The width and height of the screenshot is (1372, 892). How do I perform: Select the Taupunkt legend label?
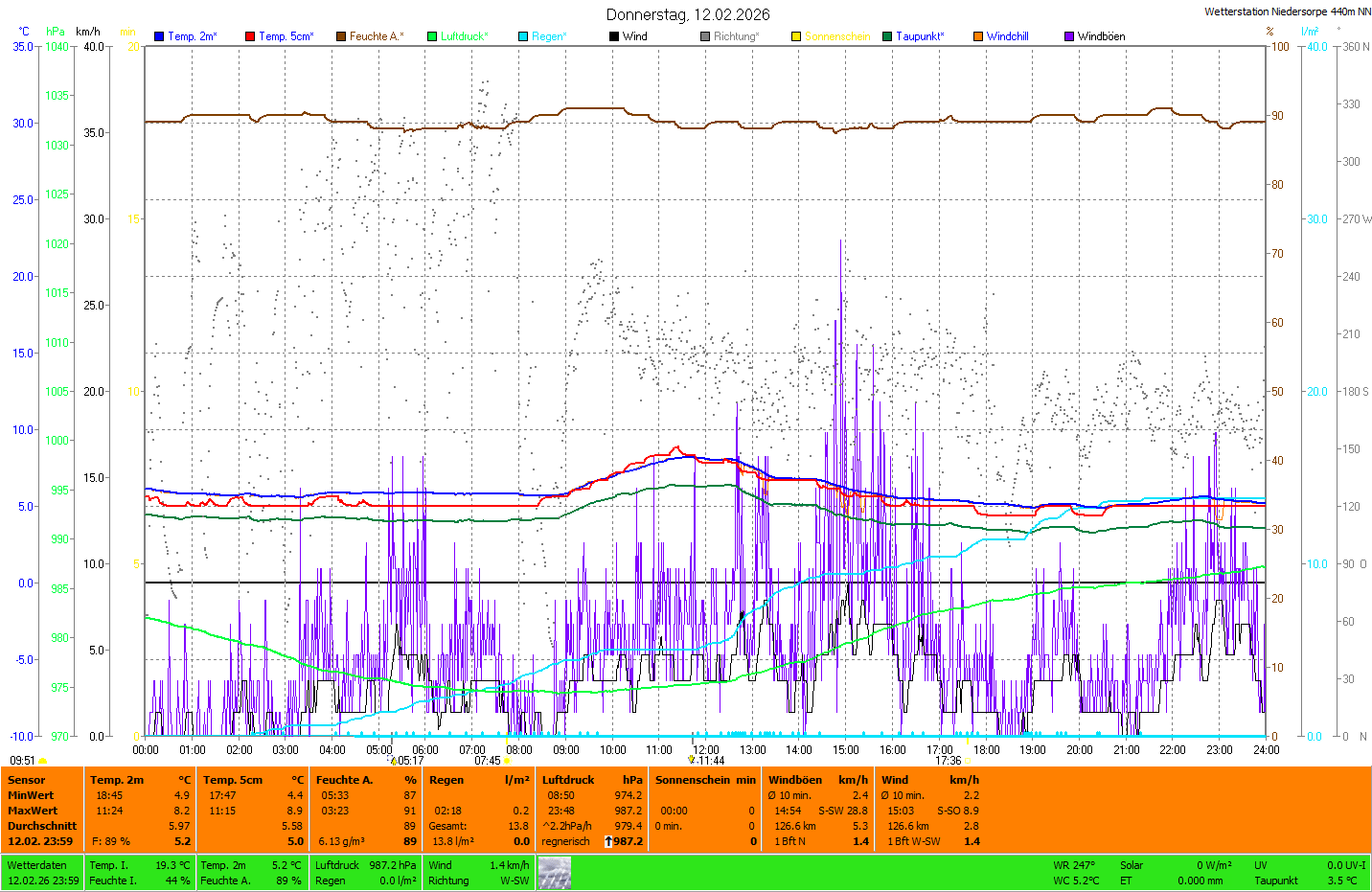919,36
